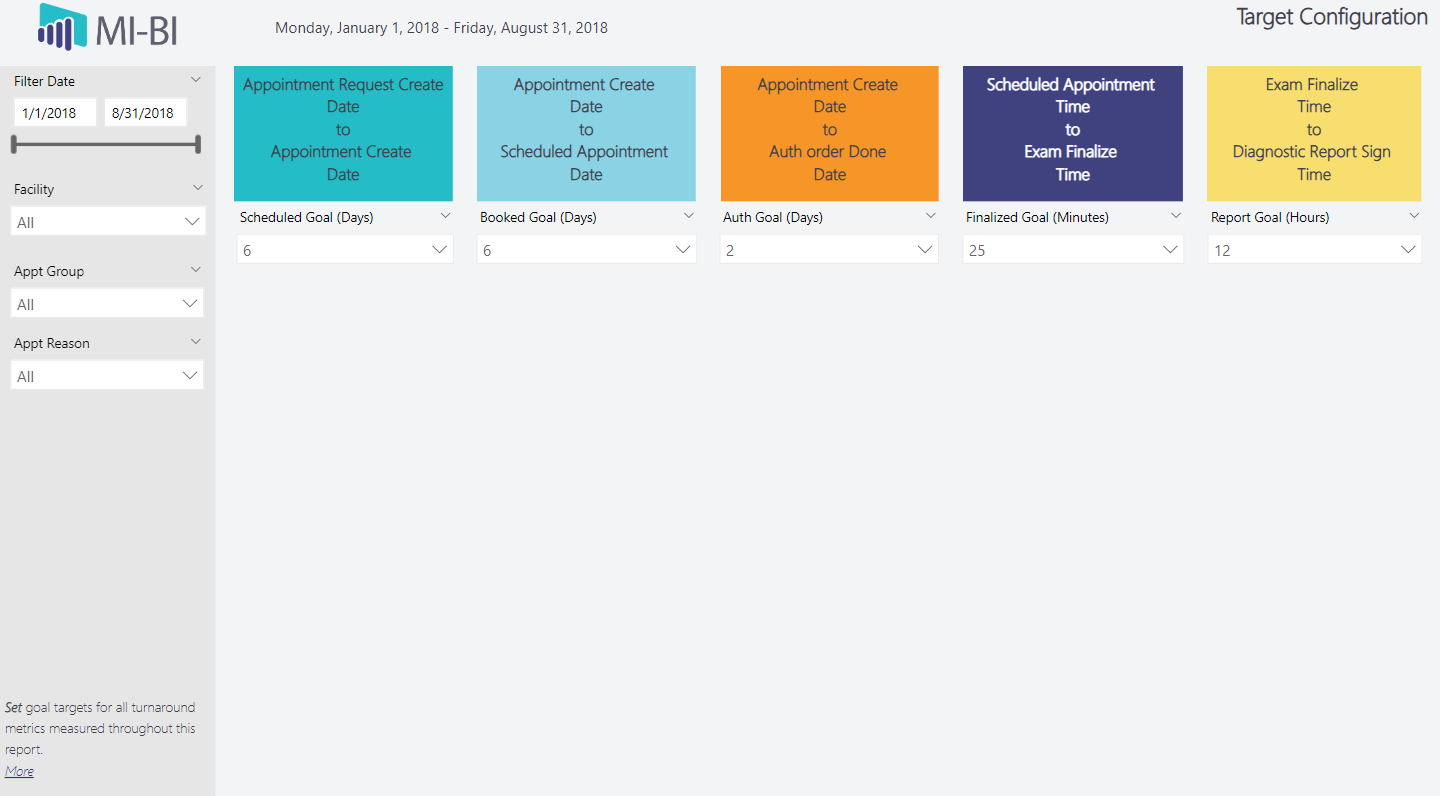
Task: Click the Filter Date label
Action: click(44, 81)
